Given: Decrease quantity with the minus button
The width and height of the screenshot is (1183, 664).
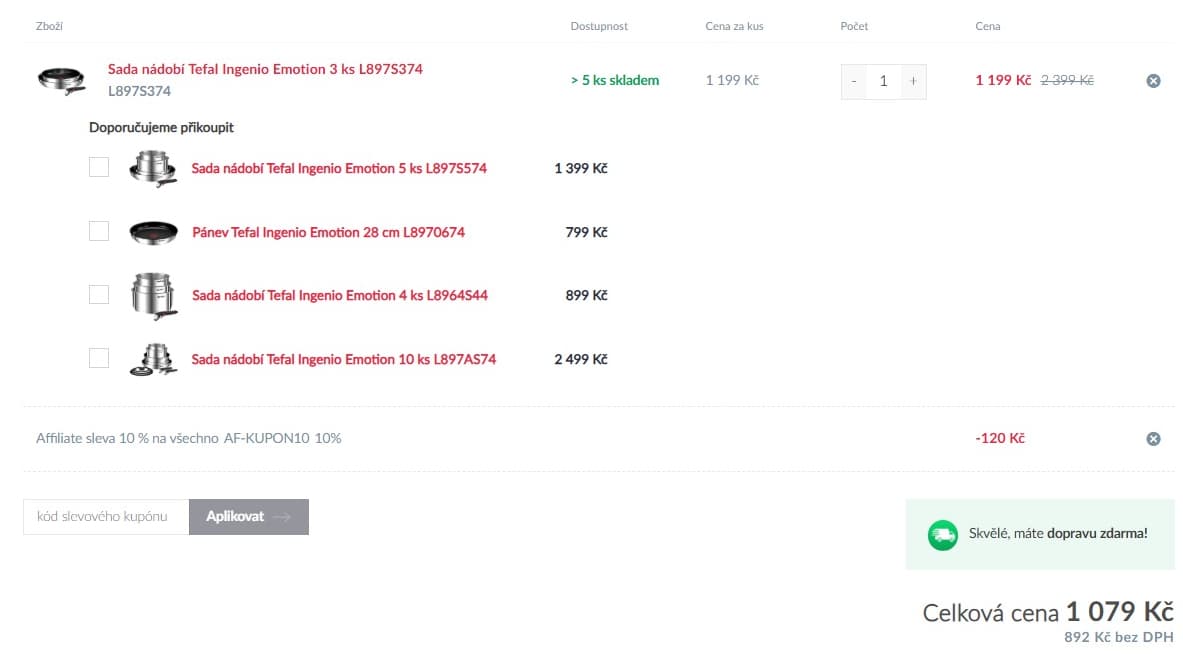Looking at the screenshot, I should coord(853,81).
